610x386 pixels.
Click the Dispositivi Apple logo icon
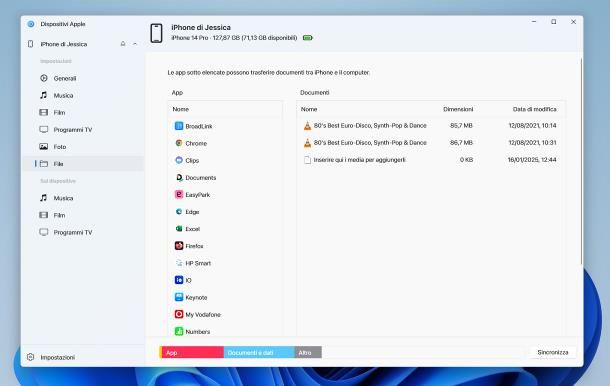pos(31,24)
